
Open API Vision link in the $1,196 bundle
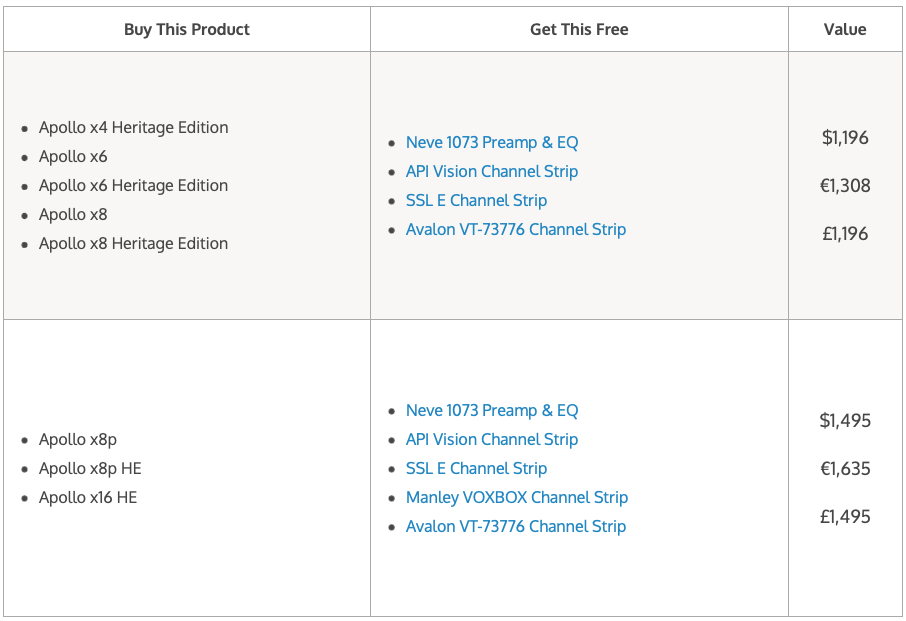pyautogui.click(x=492, y=172)
